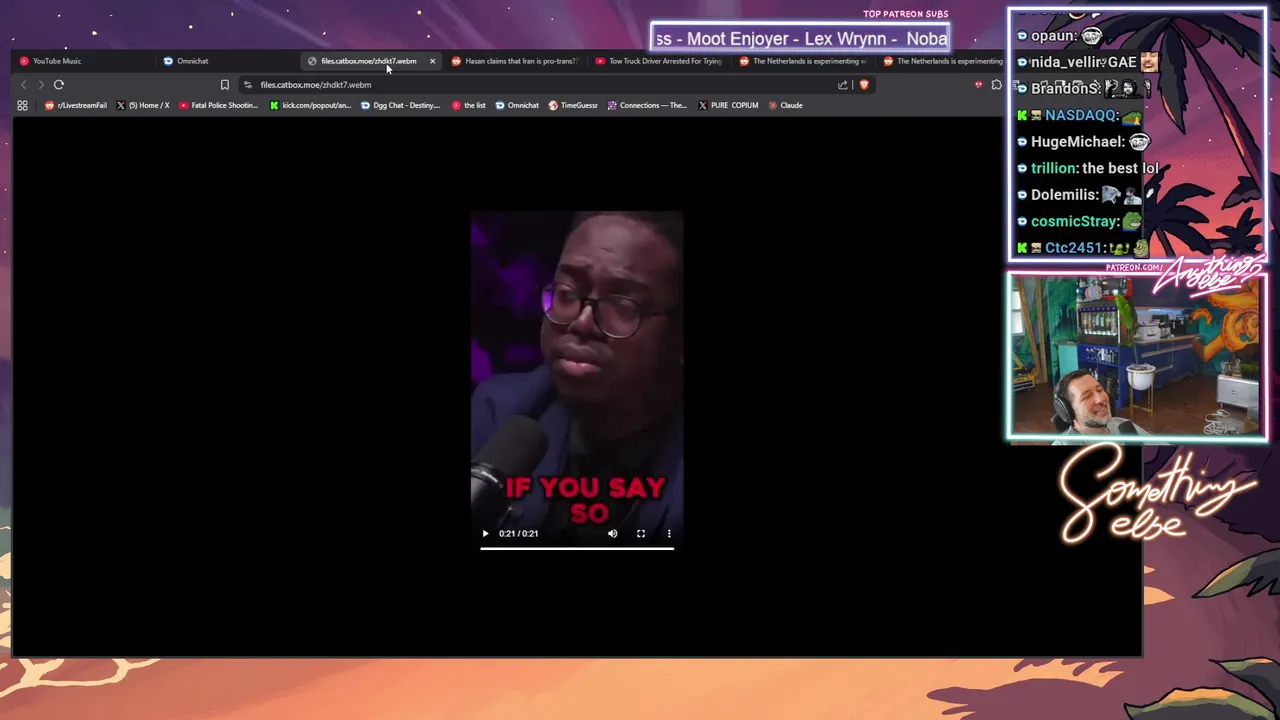Click username opaun in chat overlay

(x=1053, y=36)
